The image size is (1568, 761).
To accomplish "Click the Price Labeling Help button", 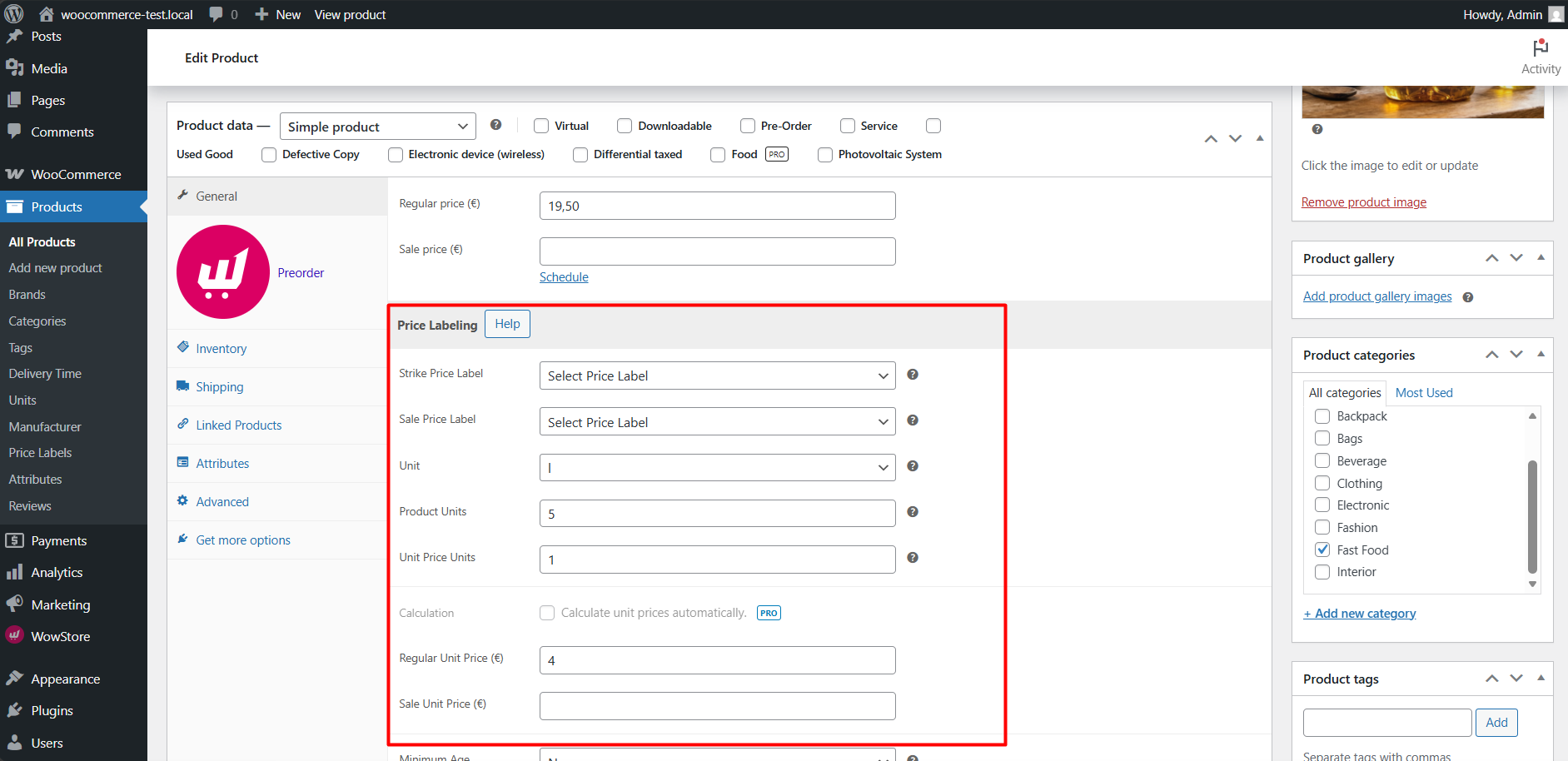I will [507, 324].
